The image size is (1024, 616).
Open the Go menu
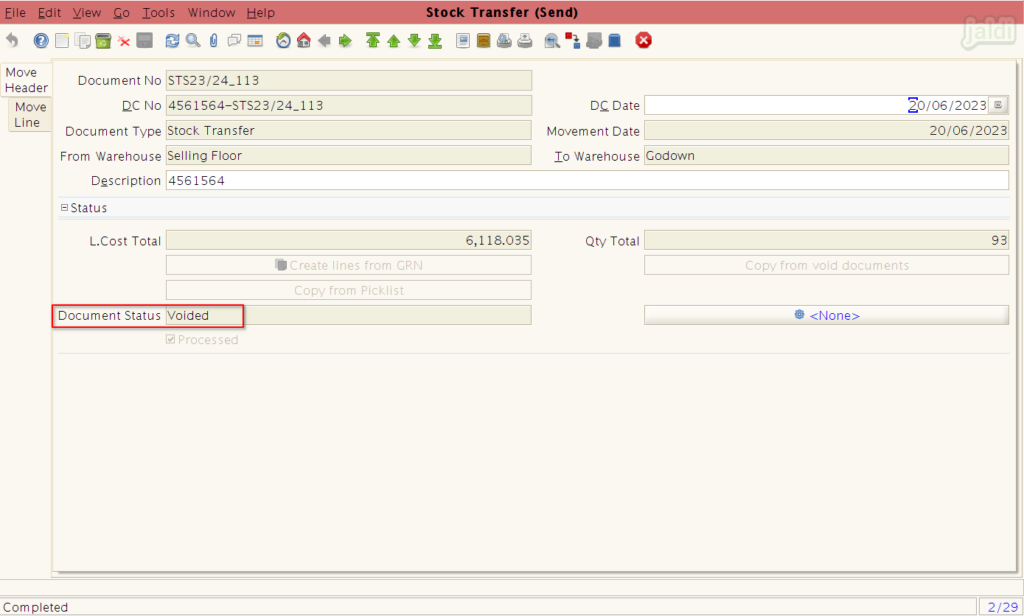121,12
